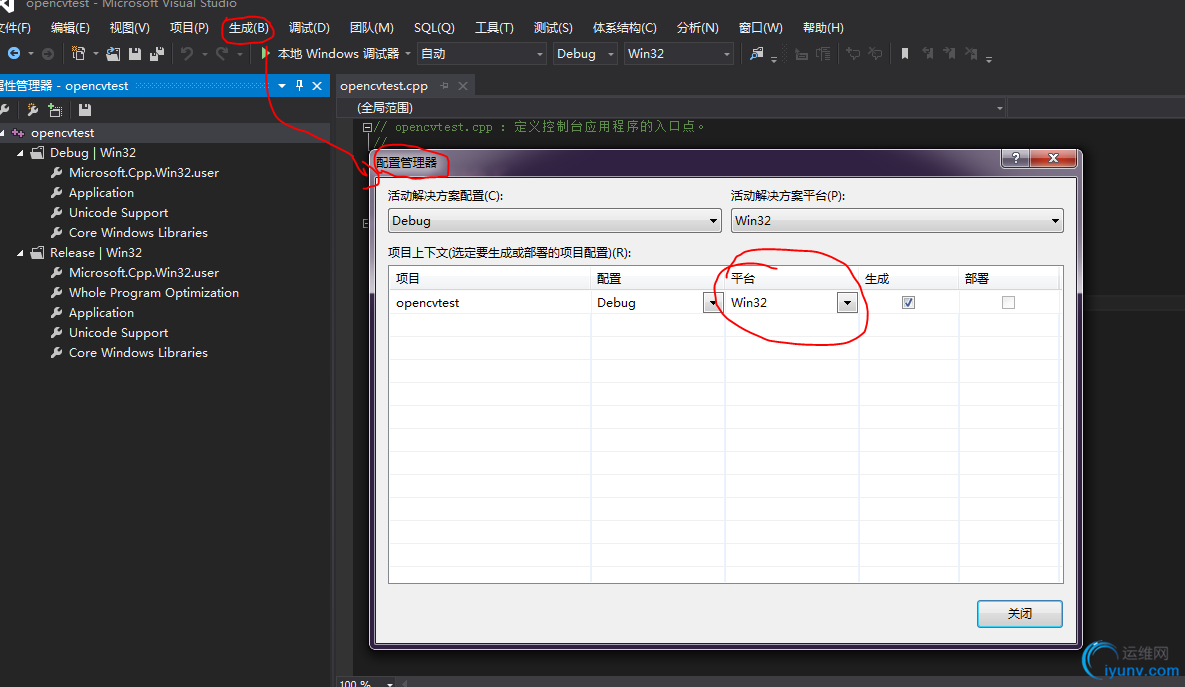Open Property Manager window options dropdown arrow
Screen dimensions: 1185x687
pyautogui.click(x=282, y=86)
